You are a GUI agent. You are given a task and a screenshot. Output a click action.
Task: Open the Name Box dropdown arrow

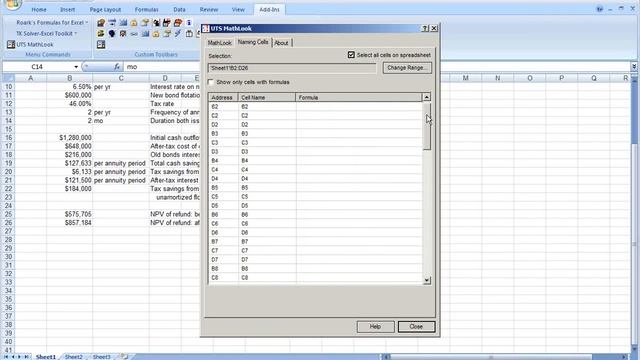[76, 67]
